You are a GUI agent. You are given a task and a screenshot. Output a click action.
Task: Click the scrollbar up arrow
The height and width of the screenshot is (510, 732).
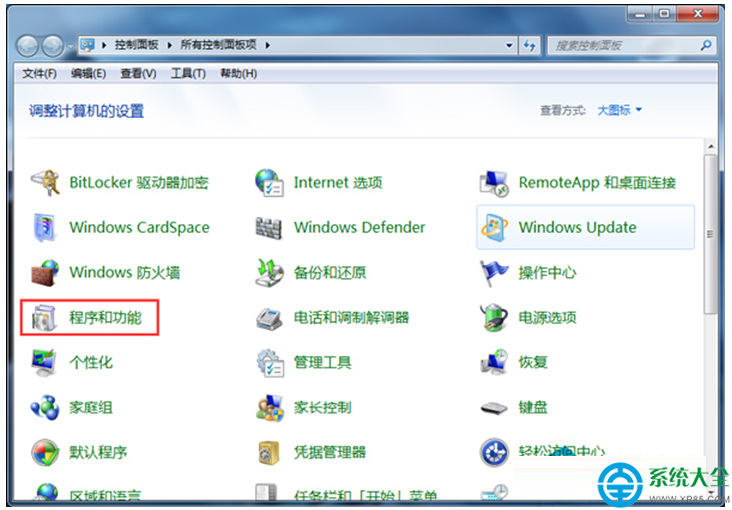[x=711, y=147]
